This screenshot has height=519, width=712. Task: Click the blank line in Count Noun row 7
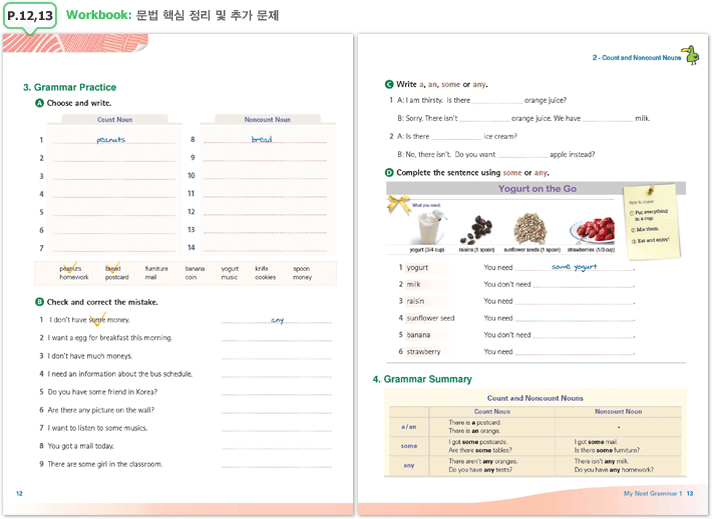coord(114,248)
